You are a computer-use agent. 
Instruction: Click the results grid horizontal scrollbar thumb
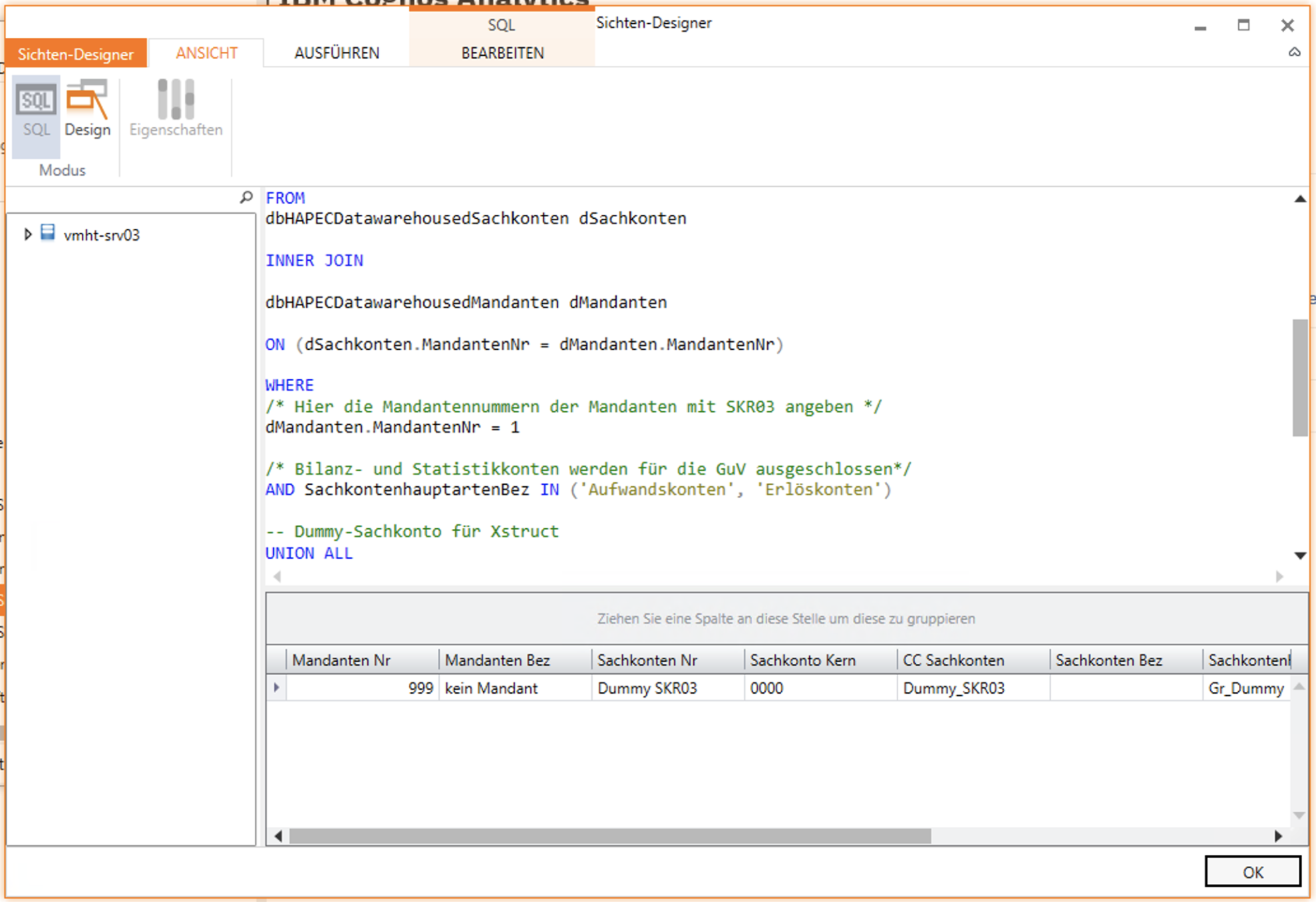[609, 836]
